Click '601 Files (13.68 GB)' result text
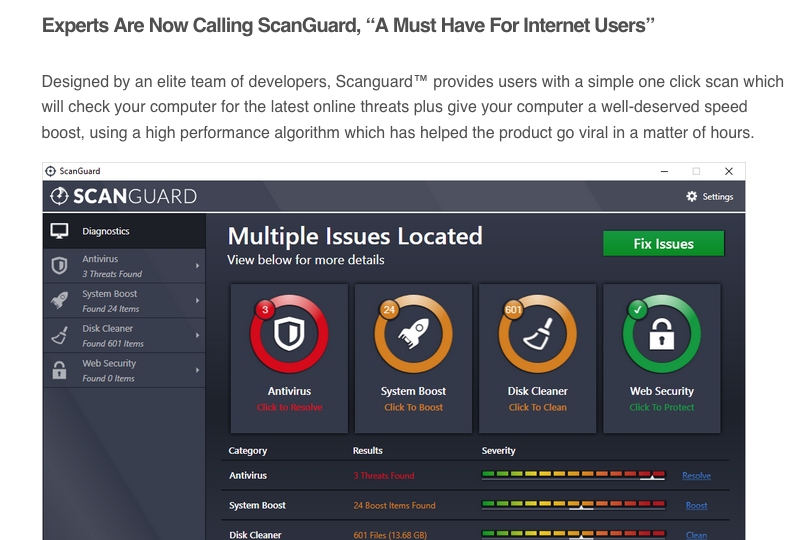Image resolution: width=792 pixels, height=540 pixels. (x=390, y=534)
